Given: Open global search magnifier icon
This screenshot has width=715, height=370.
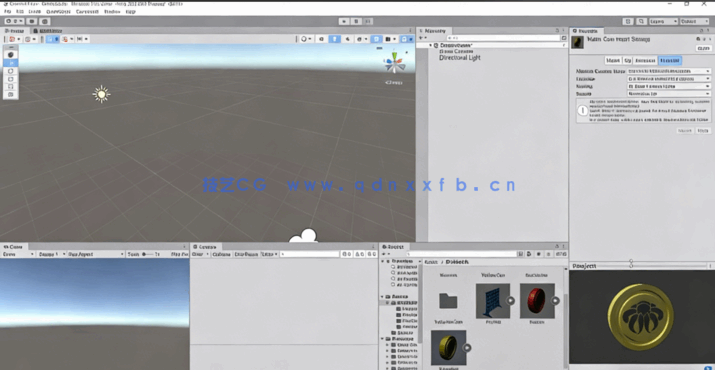Looking at the screenshot, I should coord(641,21).
